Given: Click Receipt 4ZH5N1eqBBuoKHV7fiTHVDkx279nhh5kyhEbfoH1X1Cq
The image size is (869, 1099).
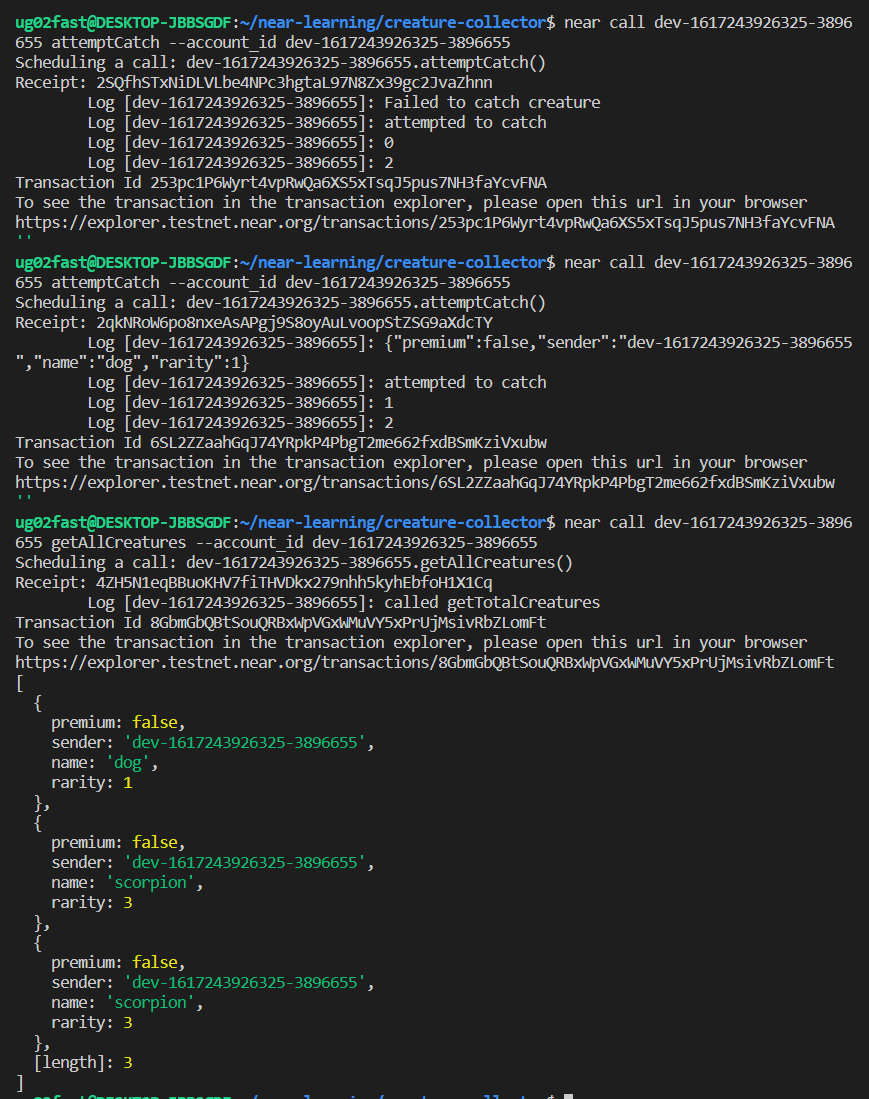Looking at the screenshot, I should (x=254, y=583).
